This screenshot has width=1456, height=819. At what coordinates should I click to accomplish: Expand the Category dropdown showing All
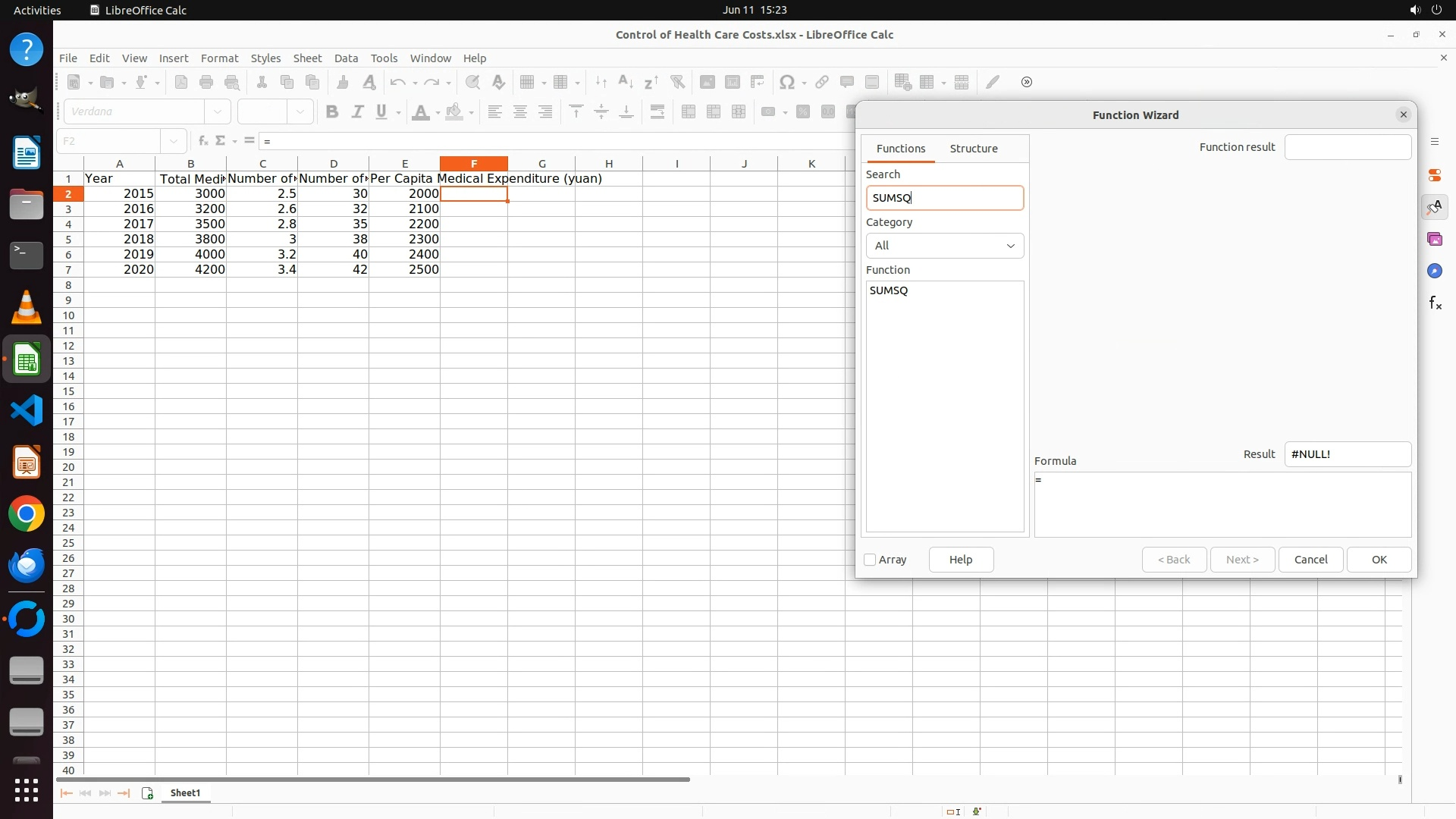tap(944, 246)
